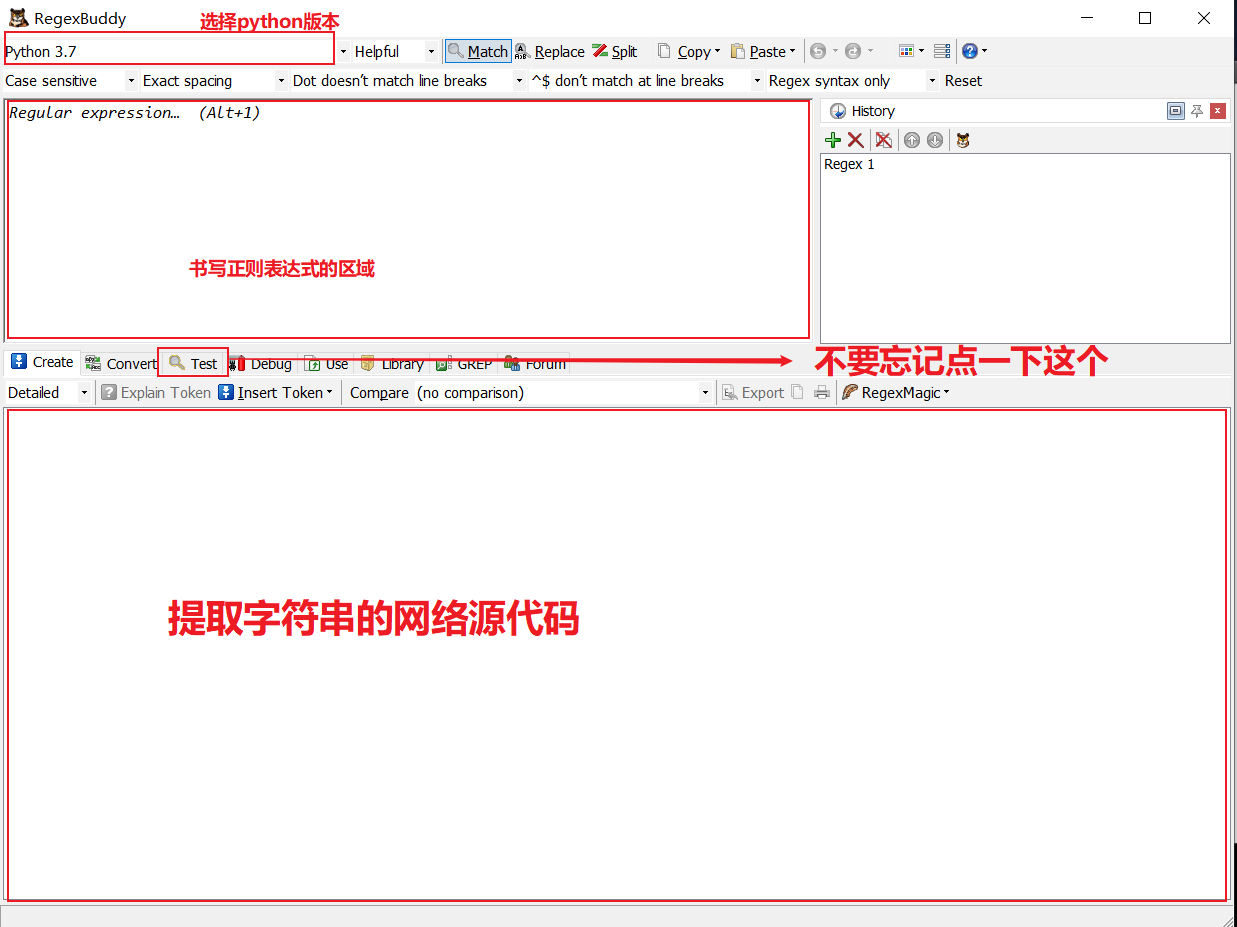
Task: Switch to Replace mode
Action: coord(550,51)
